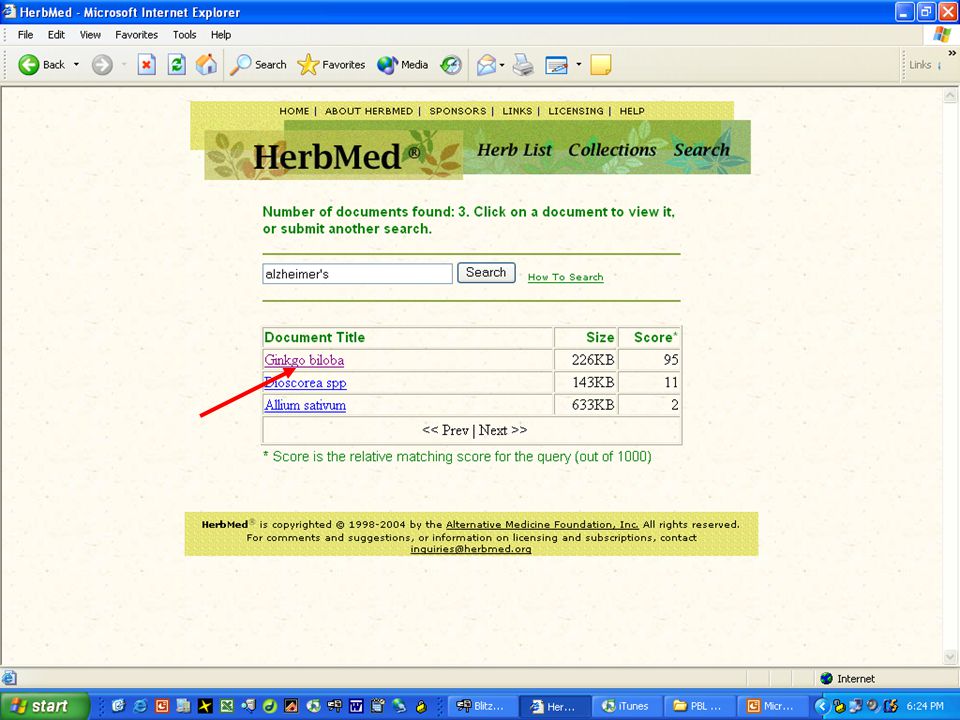Image resolution: width=960 pixels, height=720 pixels.
Task: Click the Start button
Action: 44,706
